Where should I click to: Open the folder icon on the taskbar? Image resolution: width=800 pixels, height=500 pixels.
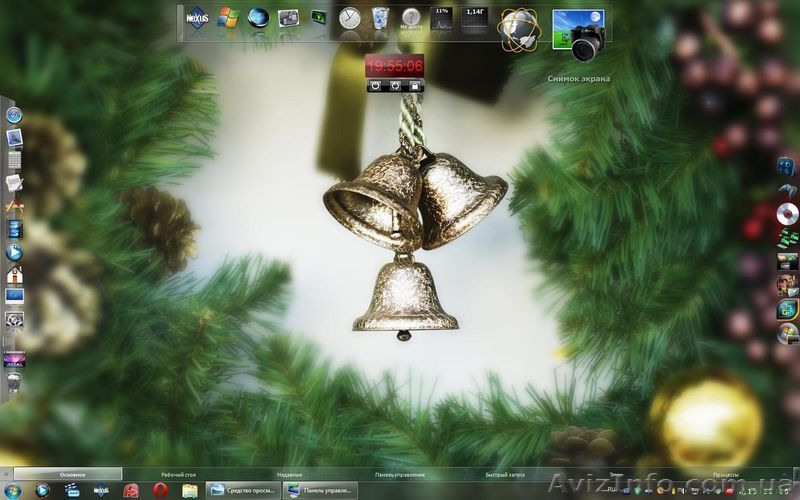[x=190, y=491]
